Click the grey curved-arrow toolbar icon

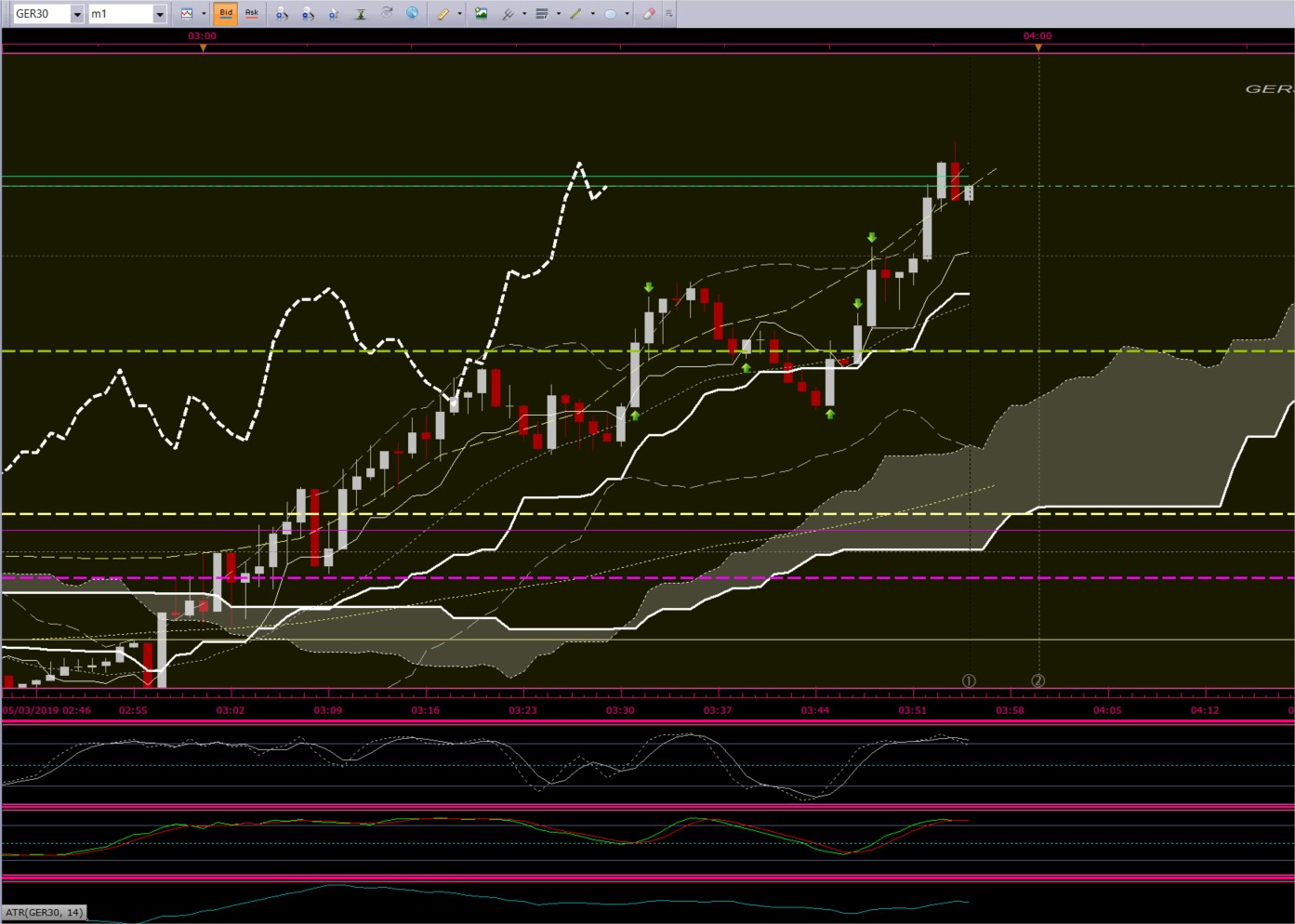[x=387, y=14]
